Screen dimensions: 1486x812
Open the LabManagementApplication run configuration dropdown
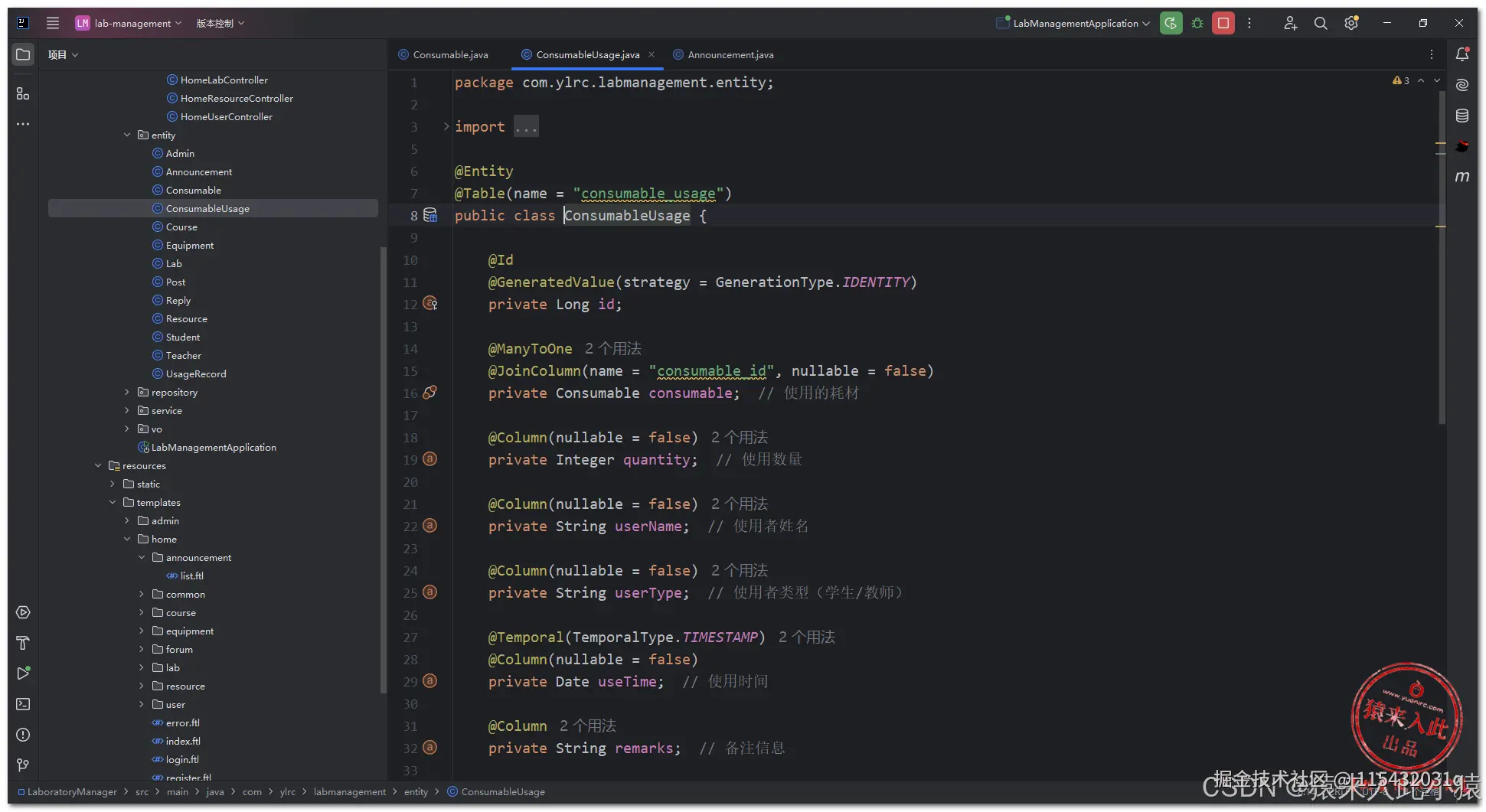[1073, 23]
